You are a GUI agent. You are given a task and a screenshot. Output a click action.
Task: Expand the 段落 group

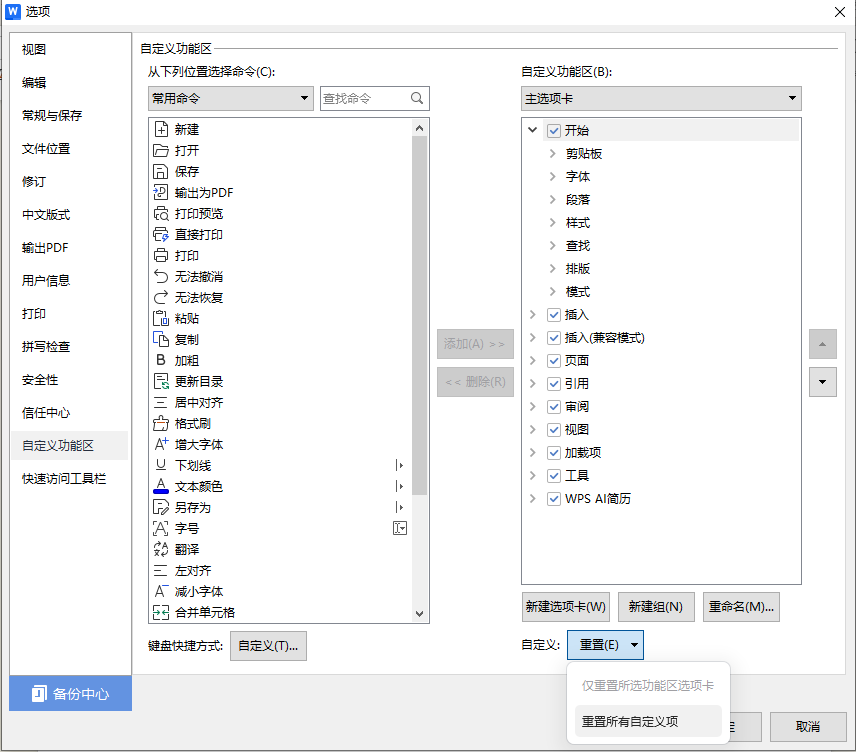[552, 199]
